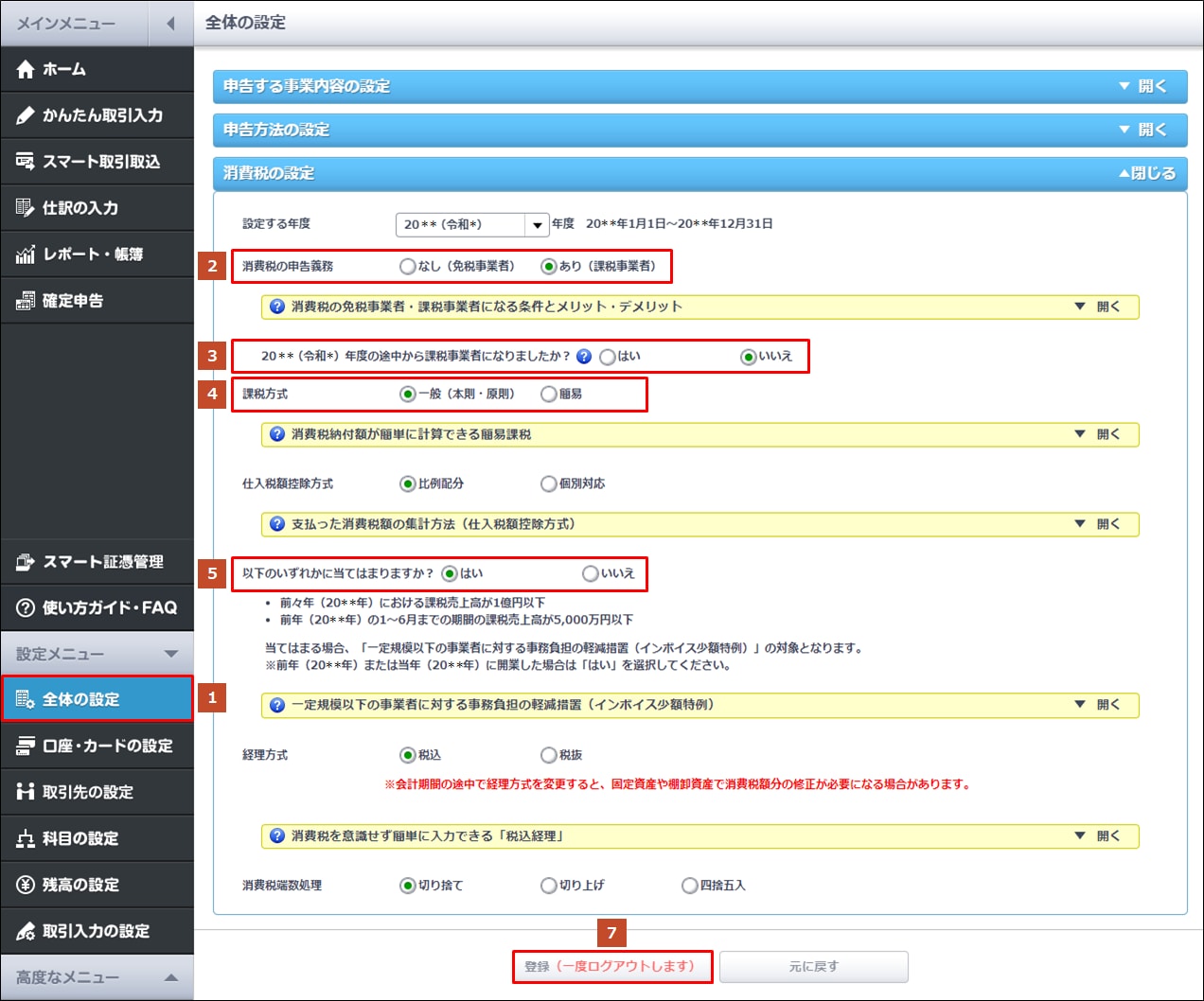Click the 全体の設定 gear-list icon
This screenshot has height=1001, width=1204.
(x=26, y=700)
